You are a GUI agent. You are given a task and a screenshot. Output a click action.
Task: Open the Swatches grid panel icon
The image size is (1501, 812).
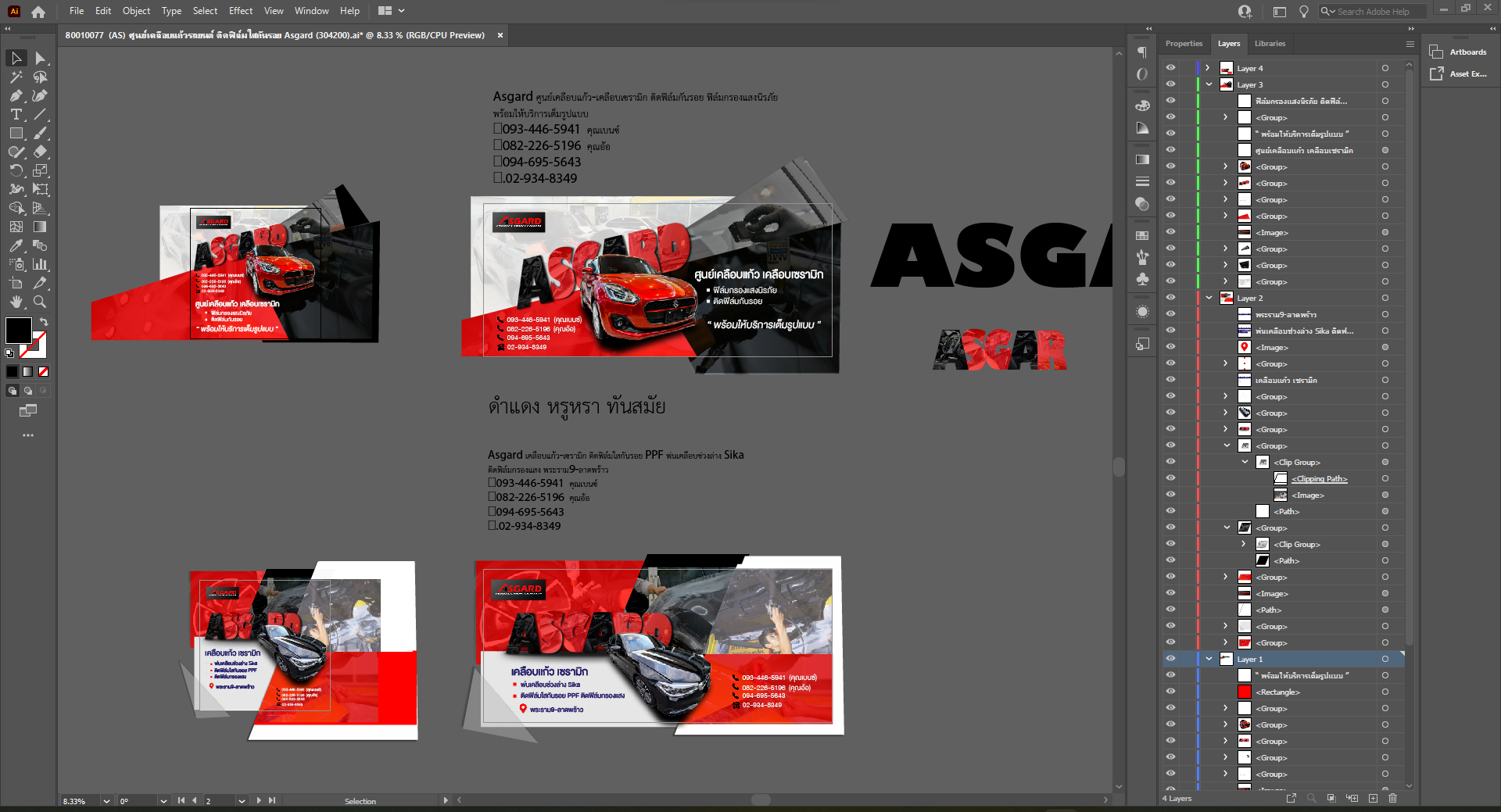click(x=1142, y=235)
